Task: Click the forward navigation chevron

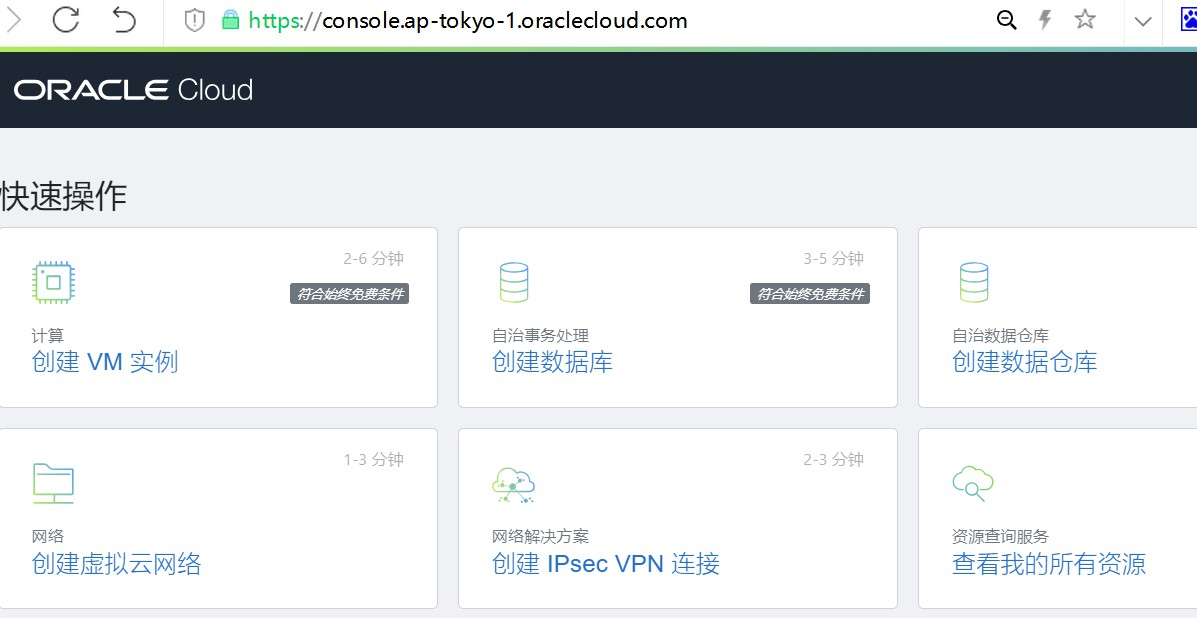Action: (x=13, y=20)
